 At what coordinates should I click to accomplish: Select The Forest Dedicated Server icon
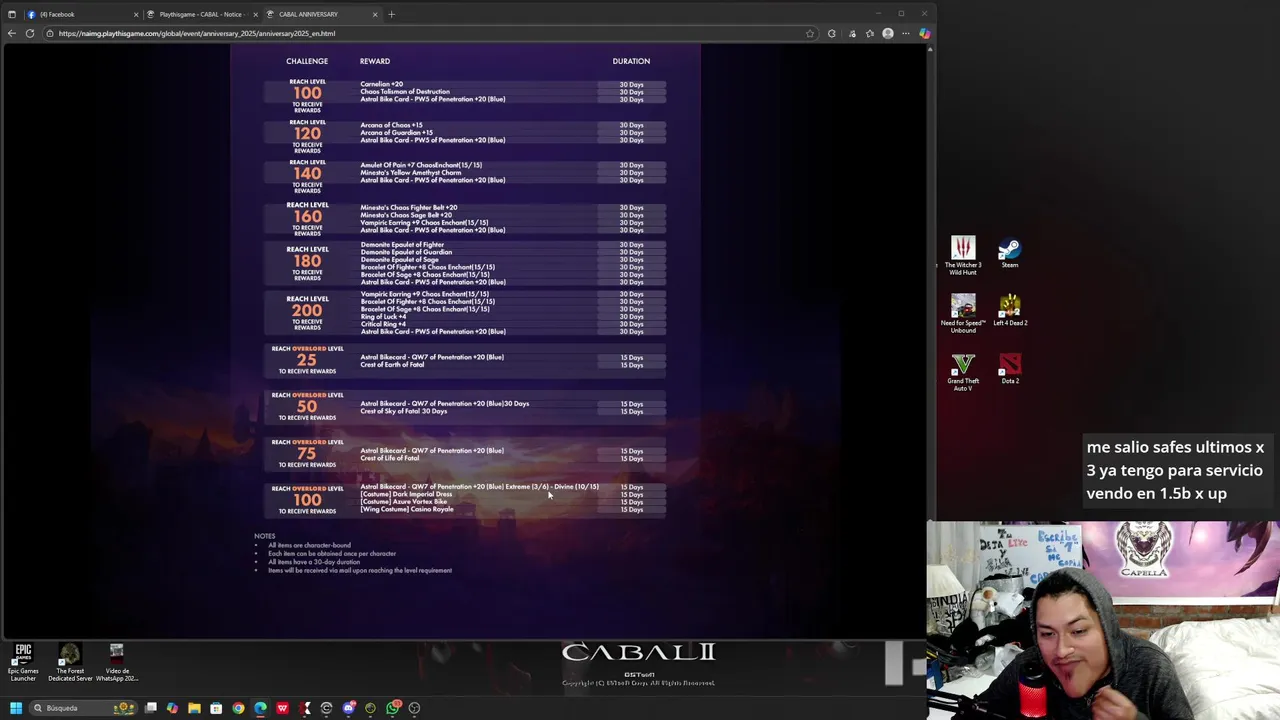70,663
